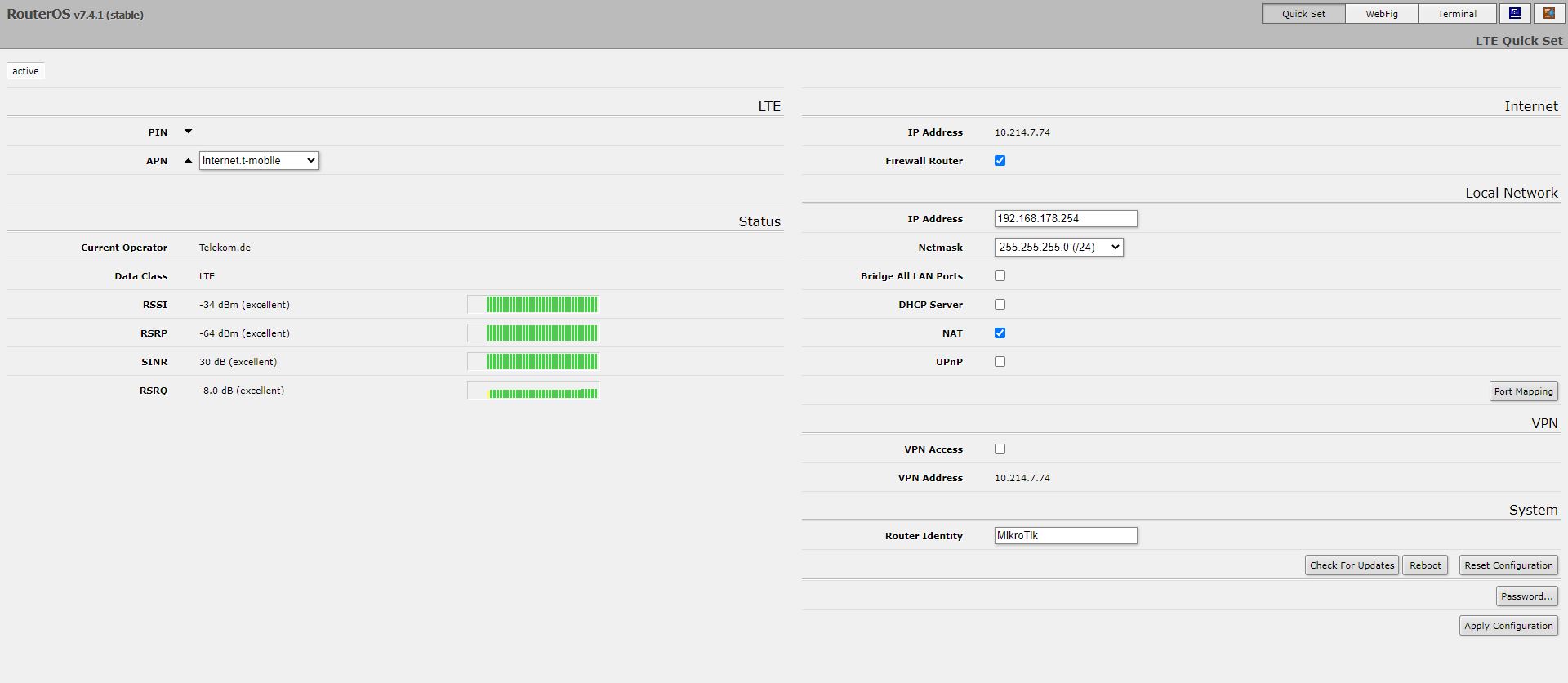
Task: Click the System section heading
Action: click(1533, 510)
